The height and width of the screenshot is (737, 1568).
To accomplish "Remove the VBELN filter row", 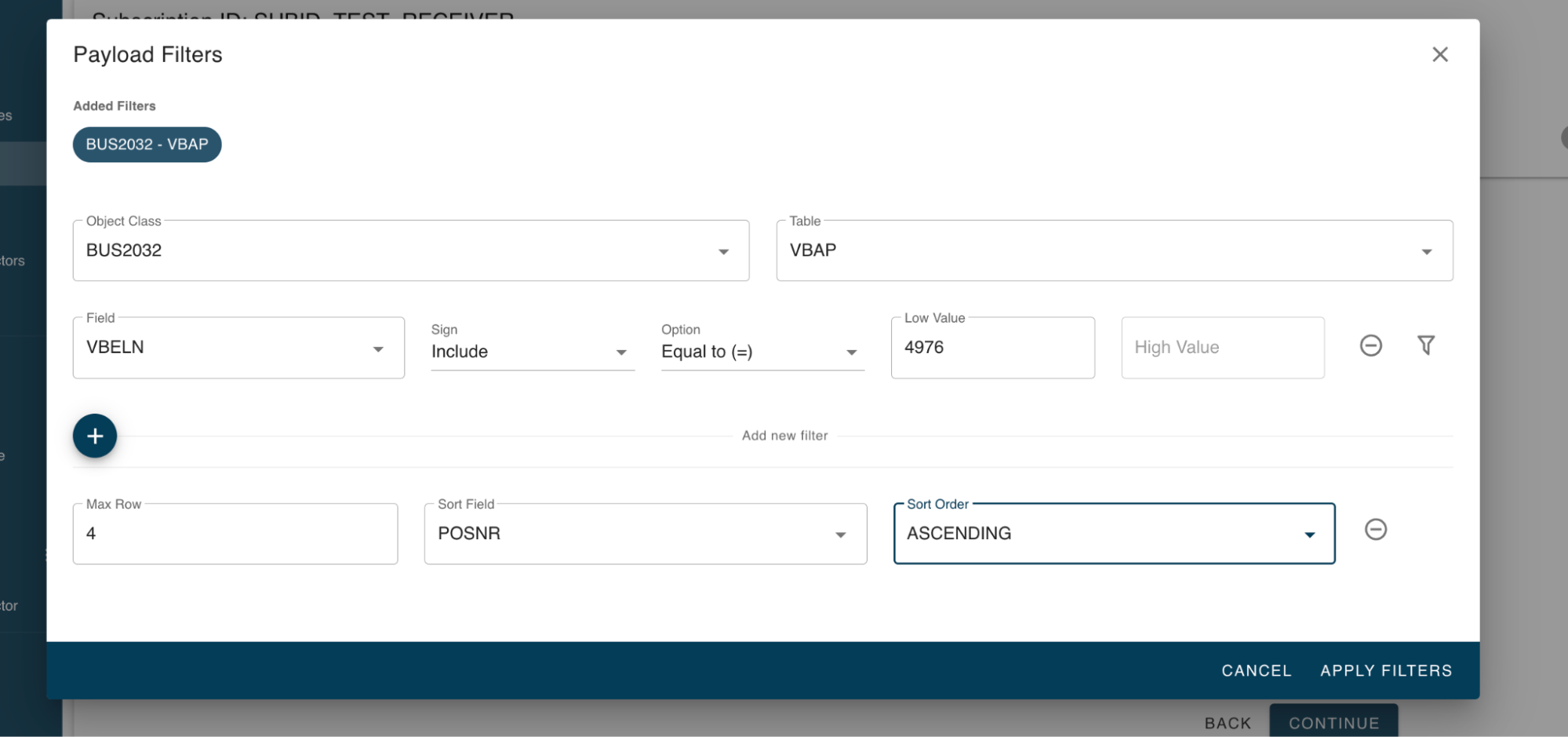I will point(1370,345).
